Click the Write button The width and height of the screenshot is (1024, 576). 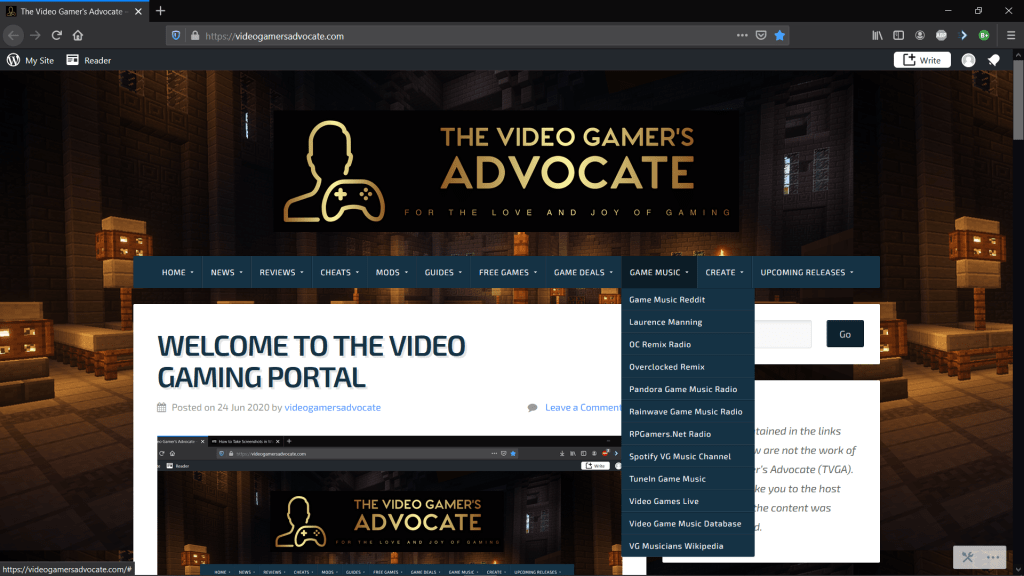click(922, 60)
